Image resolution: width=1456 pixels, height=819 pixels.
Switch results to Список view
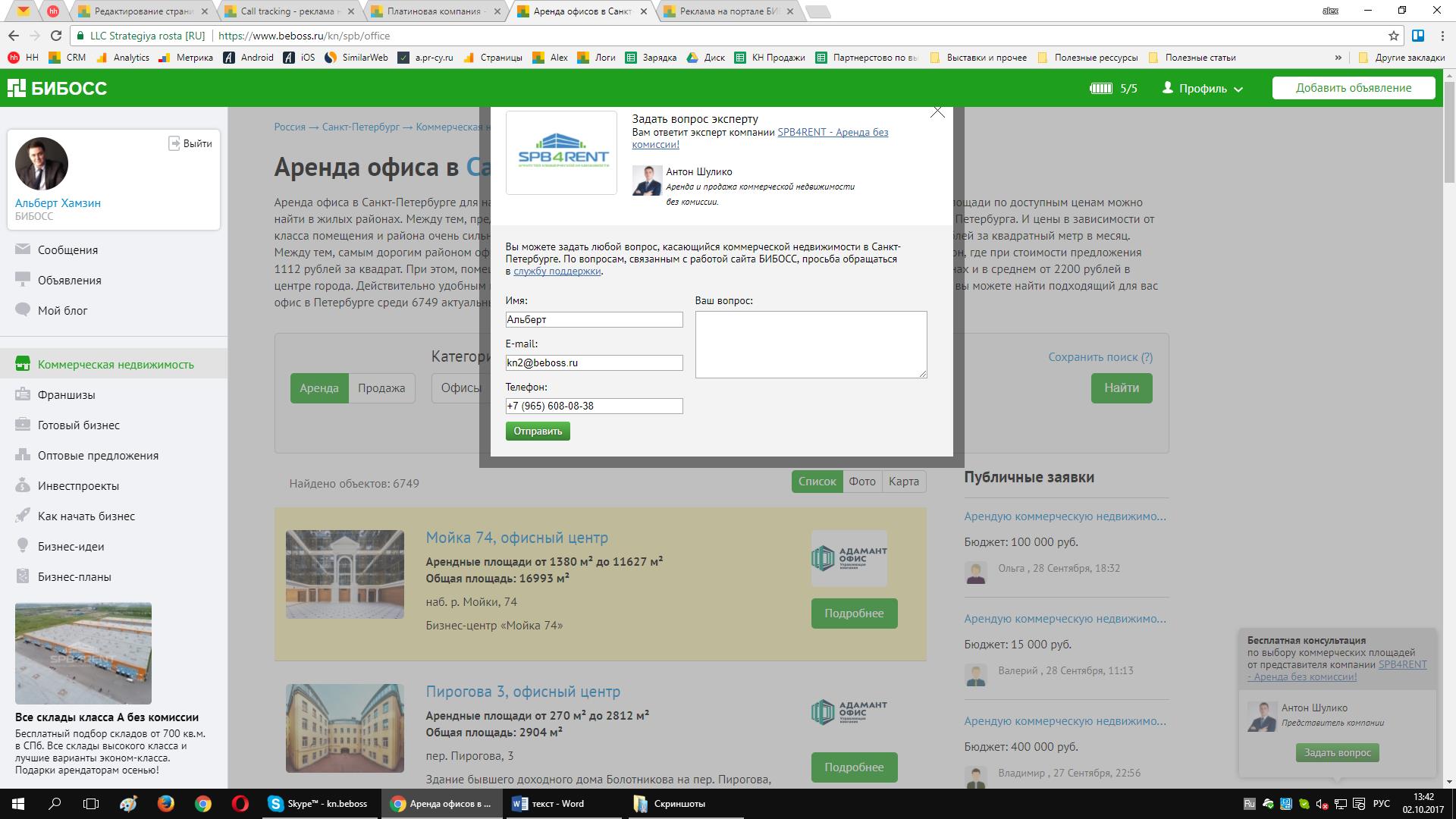click(x=817, y=482)
